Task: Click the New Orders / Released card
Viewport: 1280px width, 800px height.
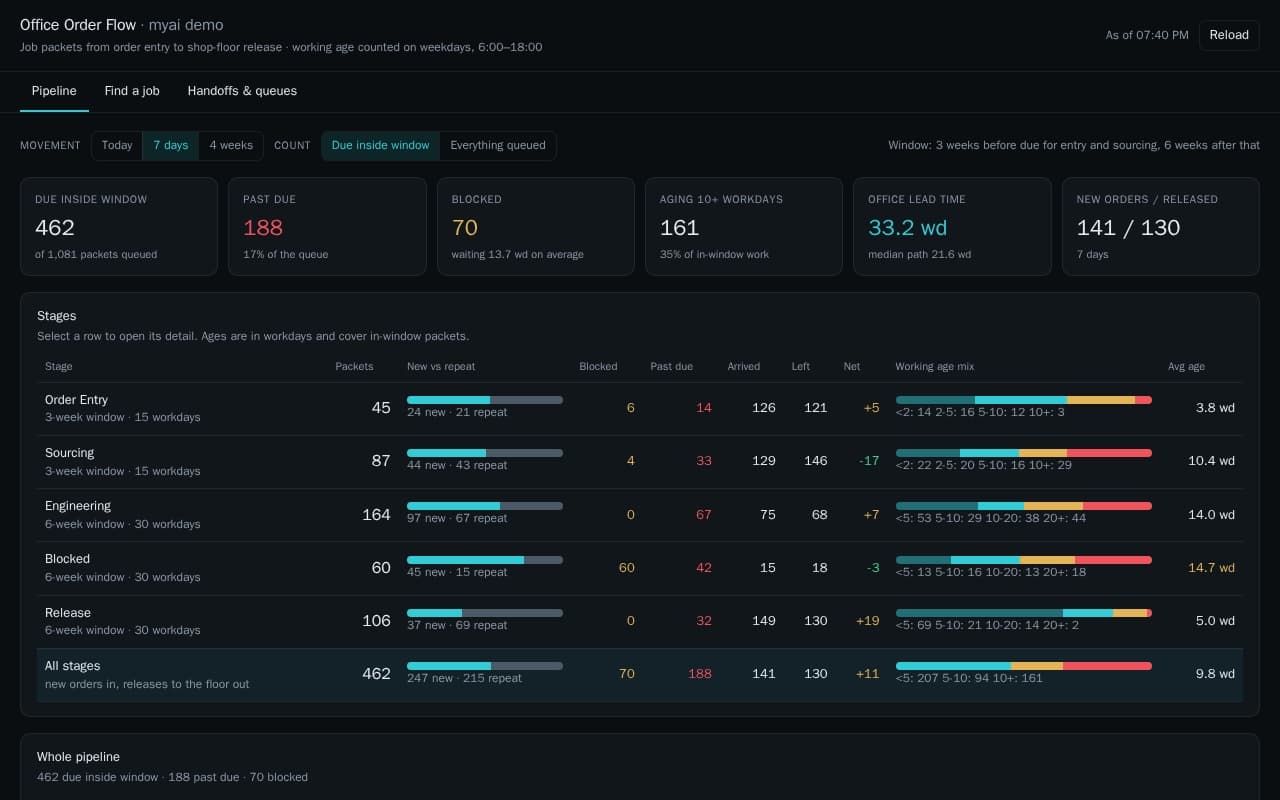Action: coord(1160,227)
